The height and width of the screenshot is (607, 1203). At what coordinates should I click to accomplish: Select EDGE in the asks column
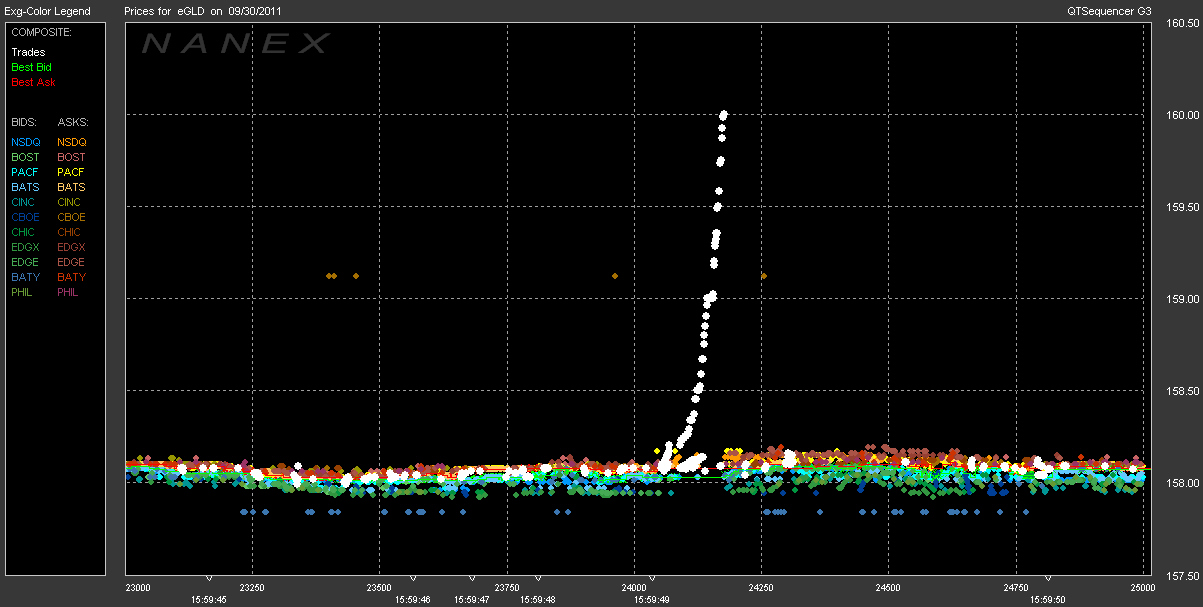click(x=72, y=262)
